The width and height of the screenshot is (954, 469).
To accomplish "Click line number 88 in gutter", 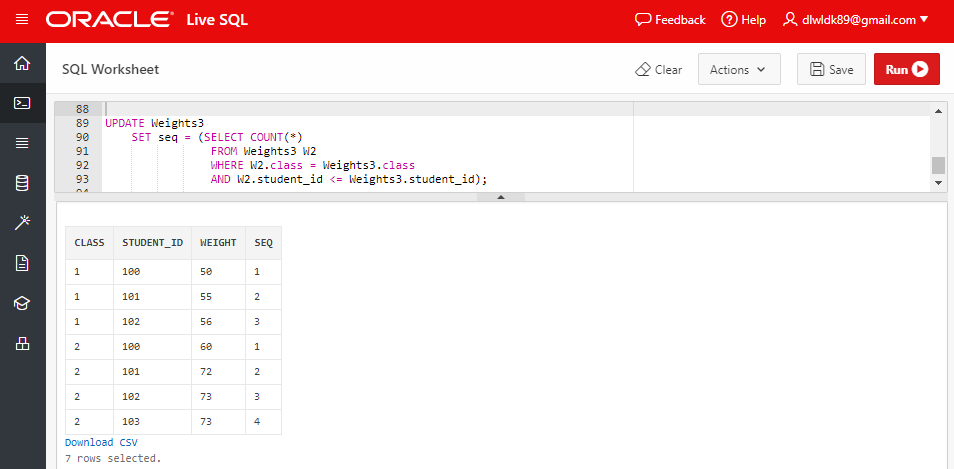I will tap(82, 109).
